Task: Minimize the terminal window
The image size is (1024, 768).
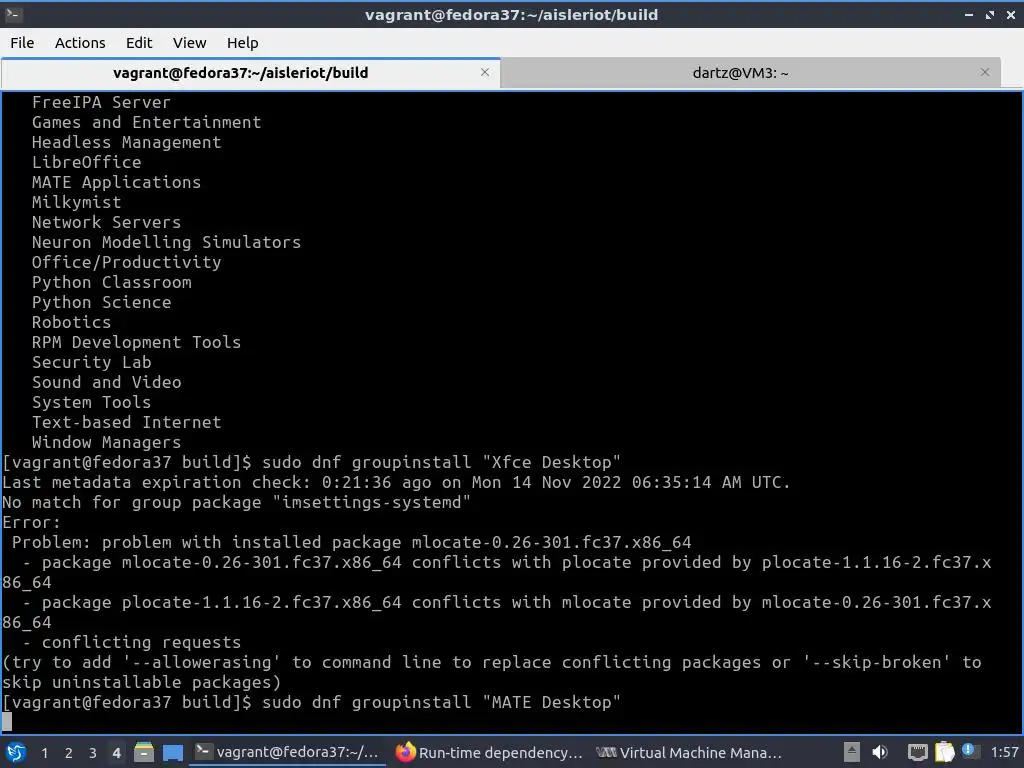Action: pyautogui.click(x=968, y=14)
